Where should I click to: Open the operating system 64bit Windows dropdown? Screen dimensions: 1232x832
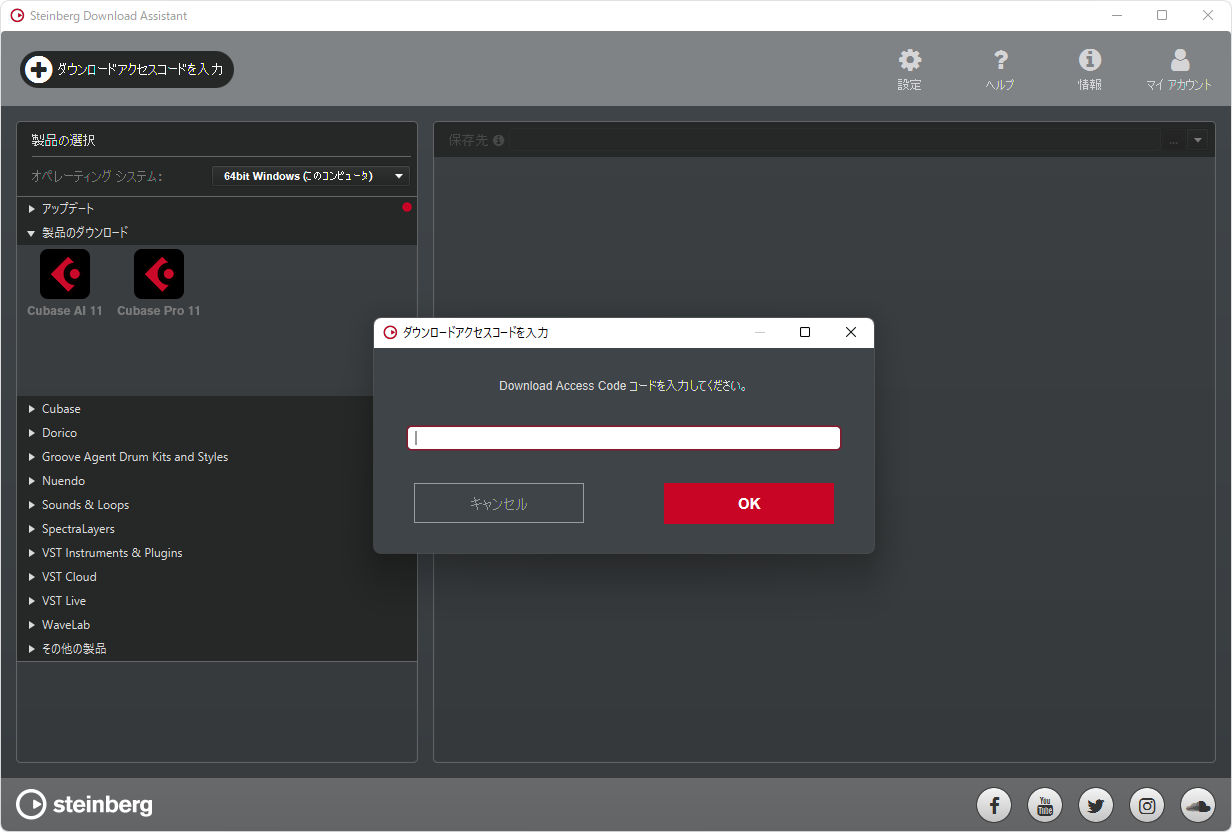pos(311,176)
